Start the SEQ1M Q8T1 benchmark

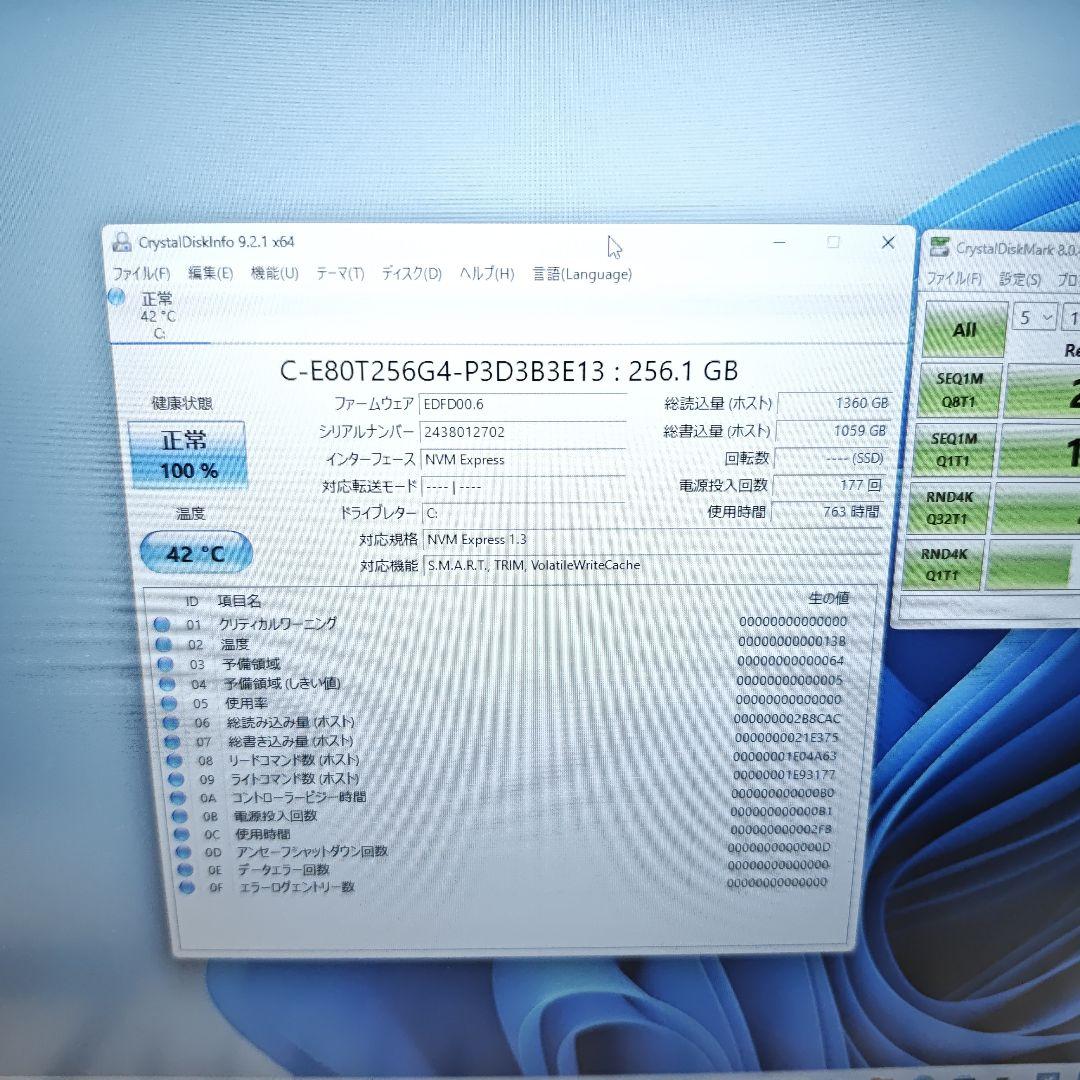point(961,390)
